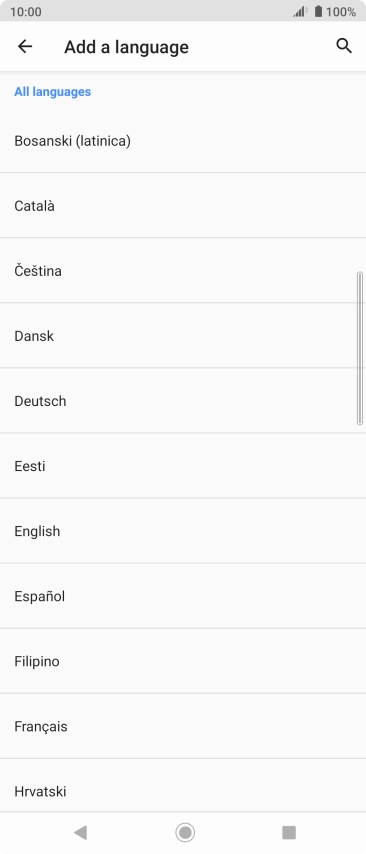The height and width of the screenshot is (854, 366).
Task: Tap the Android home circle button
Action: [185, 832]
